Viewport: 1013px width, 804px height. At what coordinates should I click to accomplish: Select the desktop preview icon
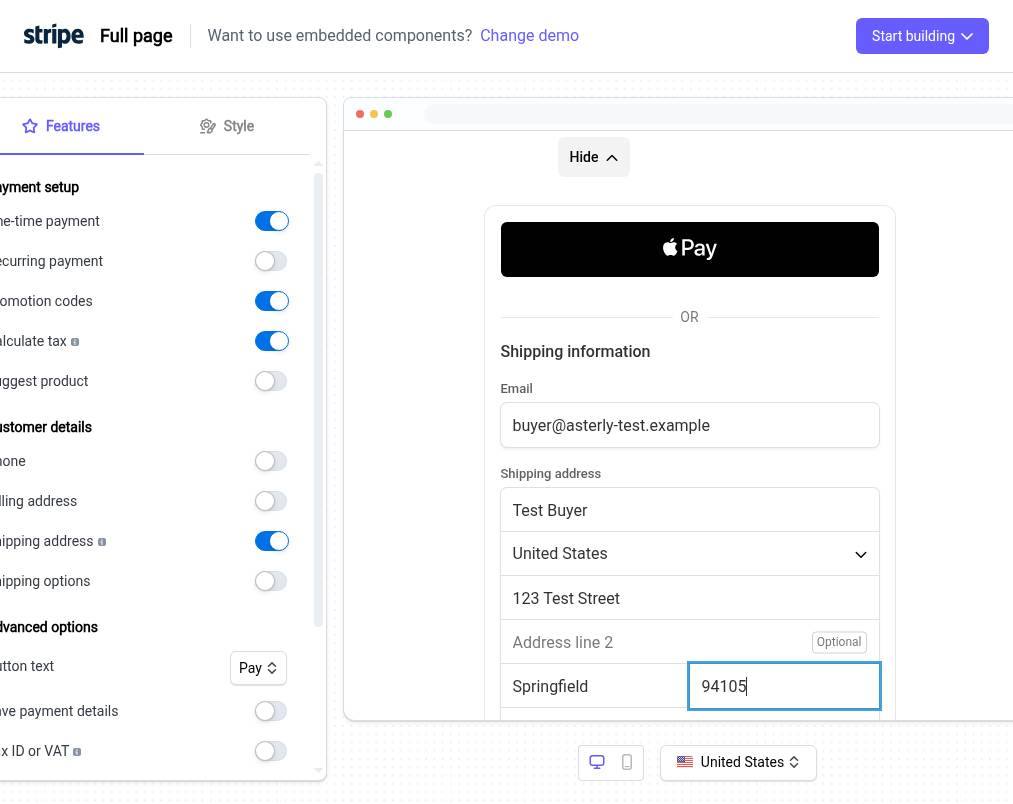point(597,762)
